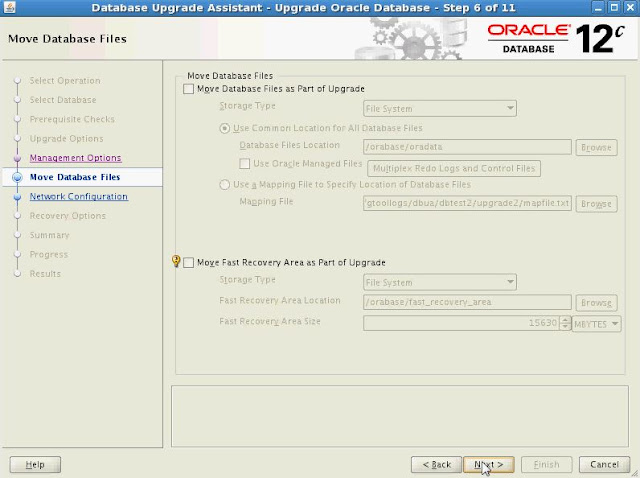This screenshot has height=478, width=640.
Task: Open Help for this wizard
Action: 35,465
